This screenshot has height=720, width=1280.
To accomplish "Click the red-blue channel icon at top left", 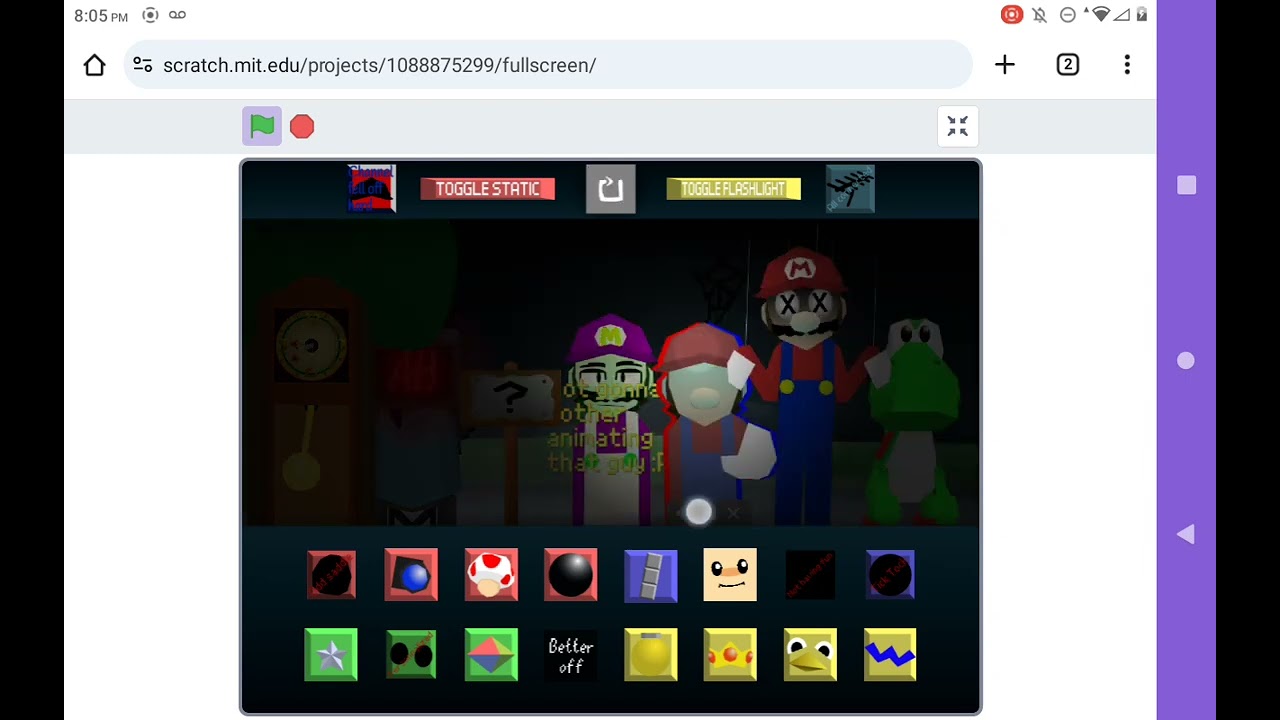I will coord(371,189).
